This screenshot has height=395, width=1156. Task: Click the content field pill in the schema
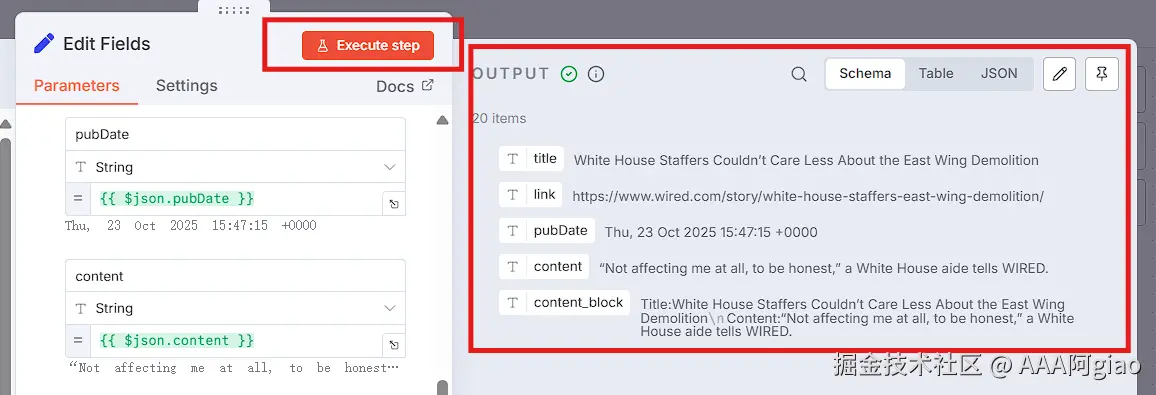[544, 266]
